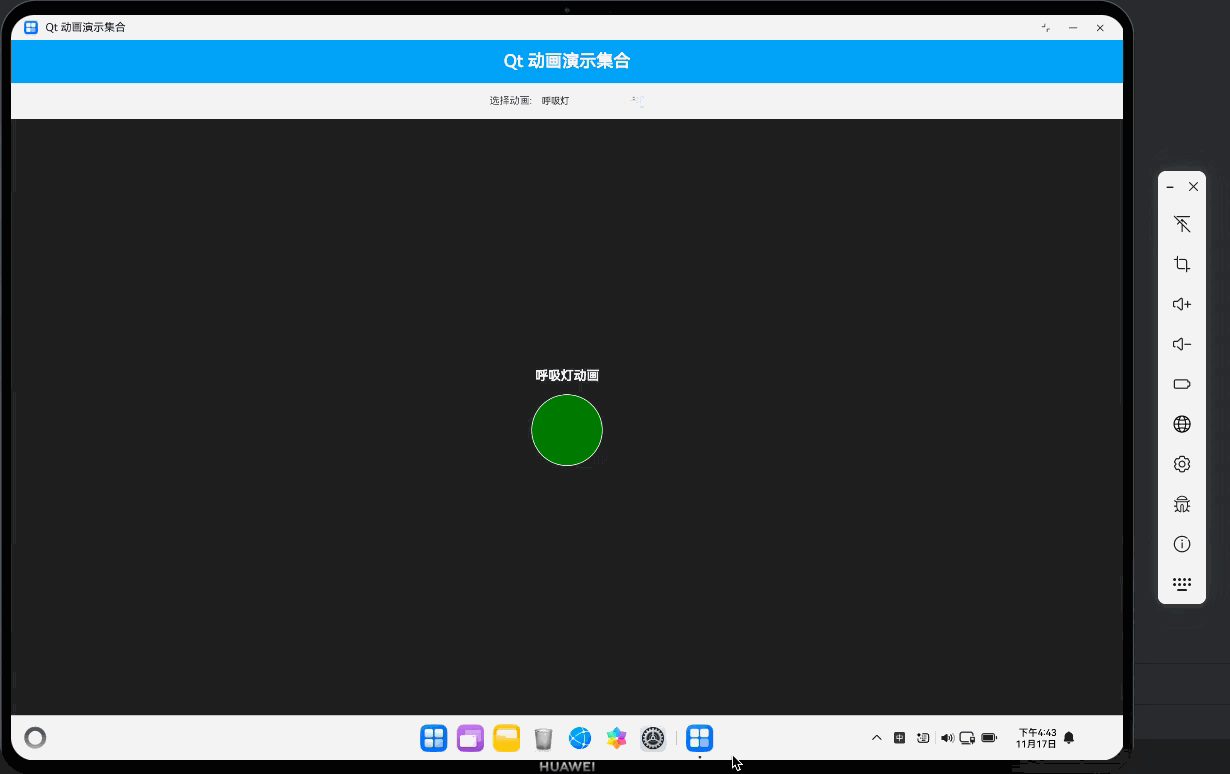
Task: Open the notification bell in system tray
Action: 1068,737
